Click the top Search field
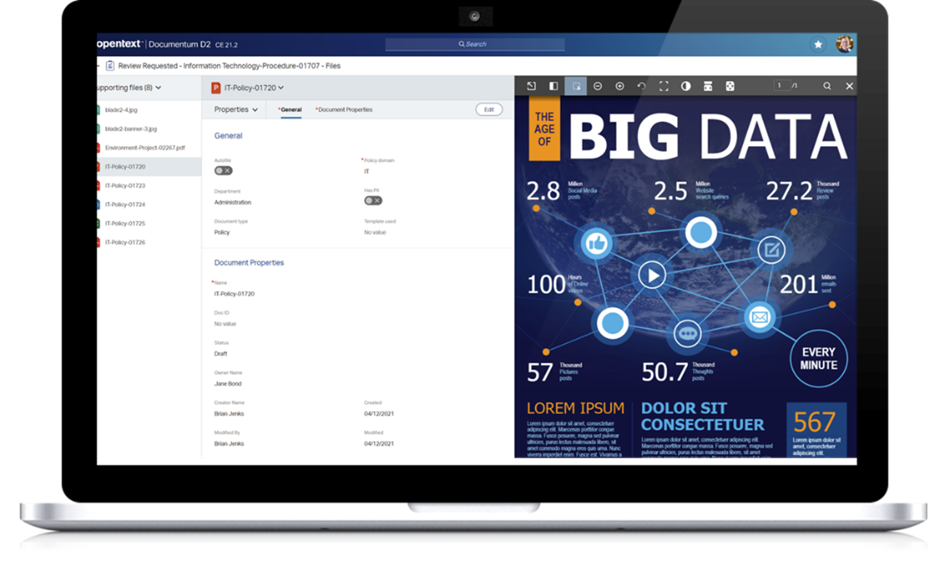The image size is (950, 561). click(x=474, y=44)
